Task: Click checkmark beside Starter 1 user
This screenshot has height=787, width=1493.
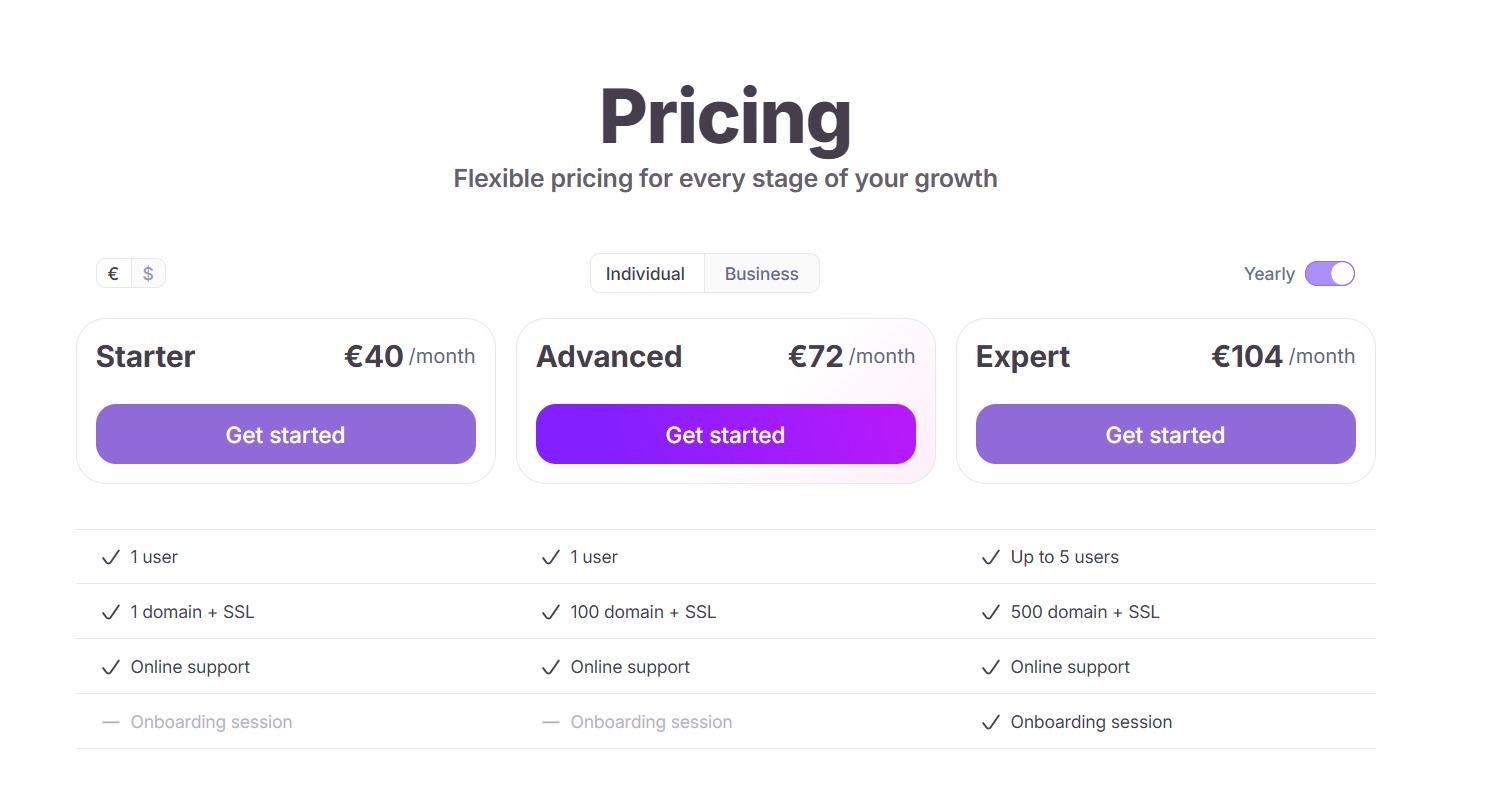Action: (x=111, y=557)
